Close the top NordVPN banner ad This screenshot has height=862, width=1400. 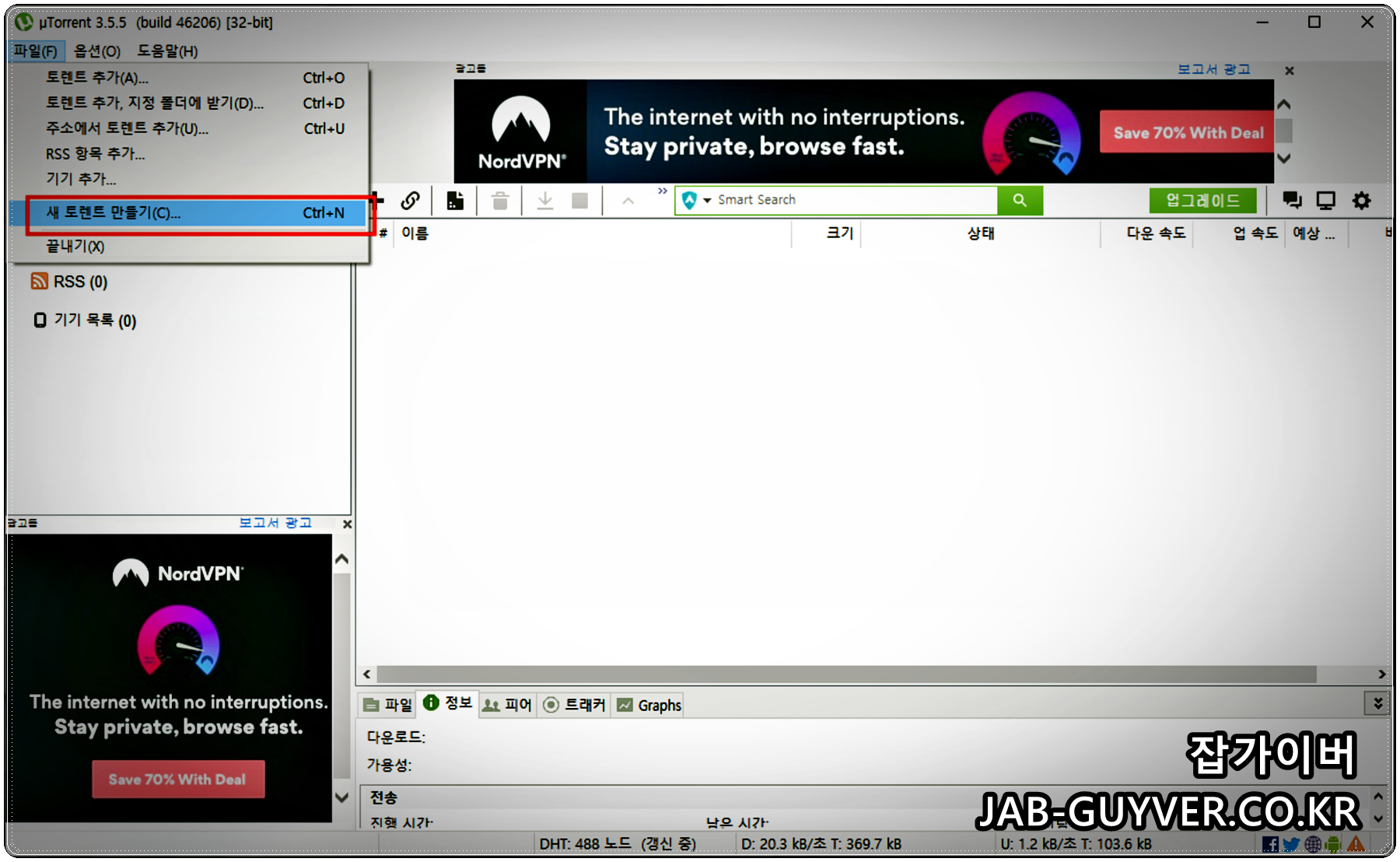click(x=1290, y=71)
